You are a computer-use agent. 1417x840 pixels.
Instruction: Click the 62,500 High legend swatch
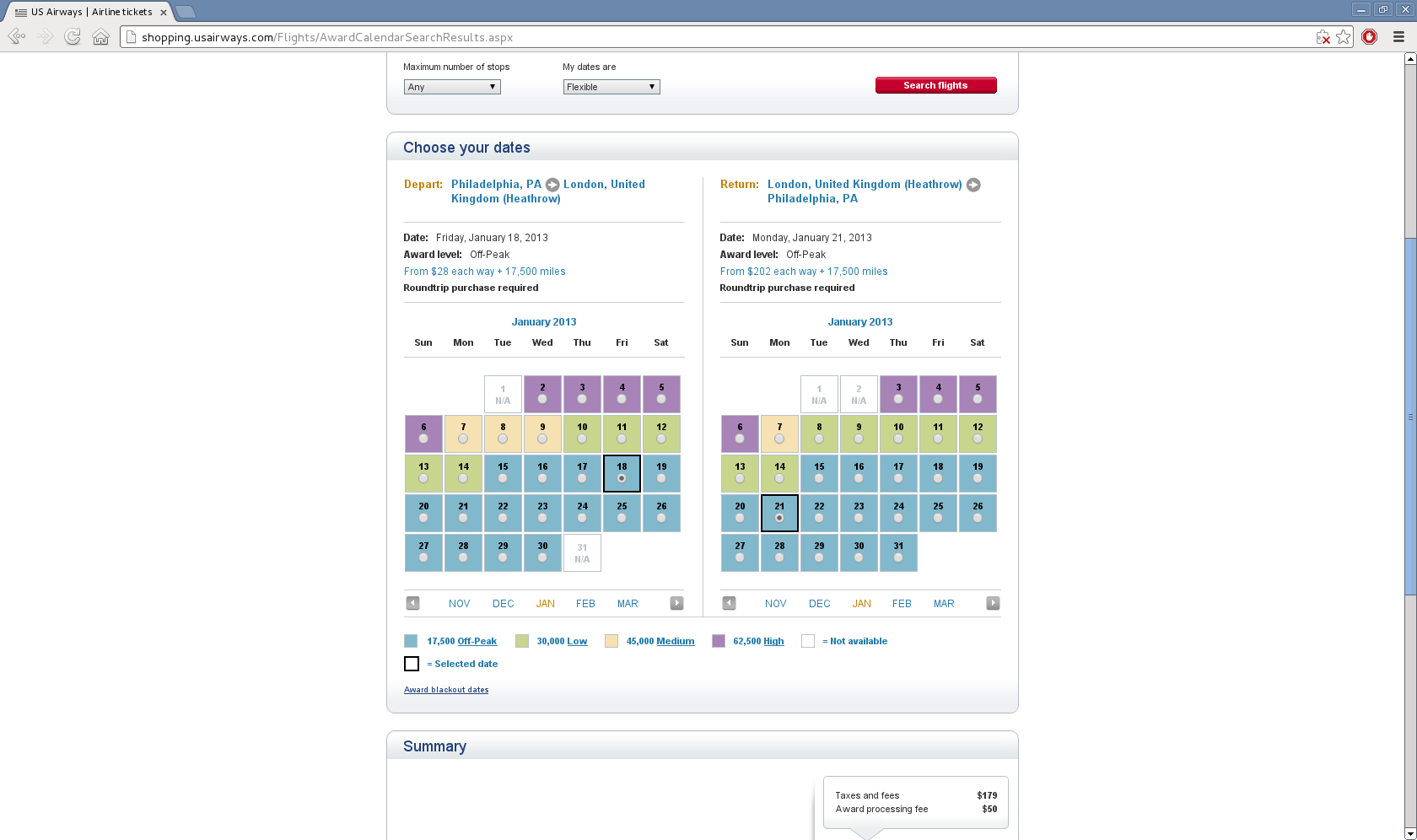click(719, 641)
